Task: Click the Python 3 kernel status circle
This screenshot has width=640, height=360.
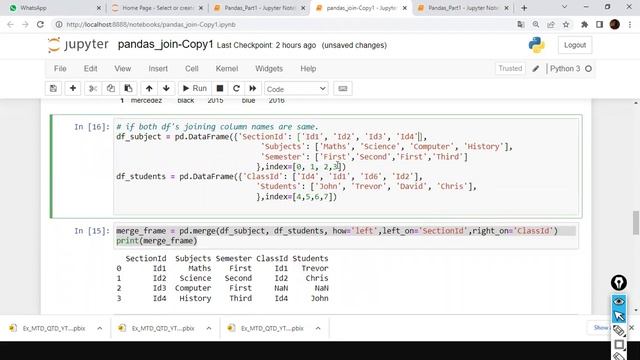Action: point(588,69)
